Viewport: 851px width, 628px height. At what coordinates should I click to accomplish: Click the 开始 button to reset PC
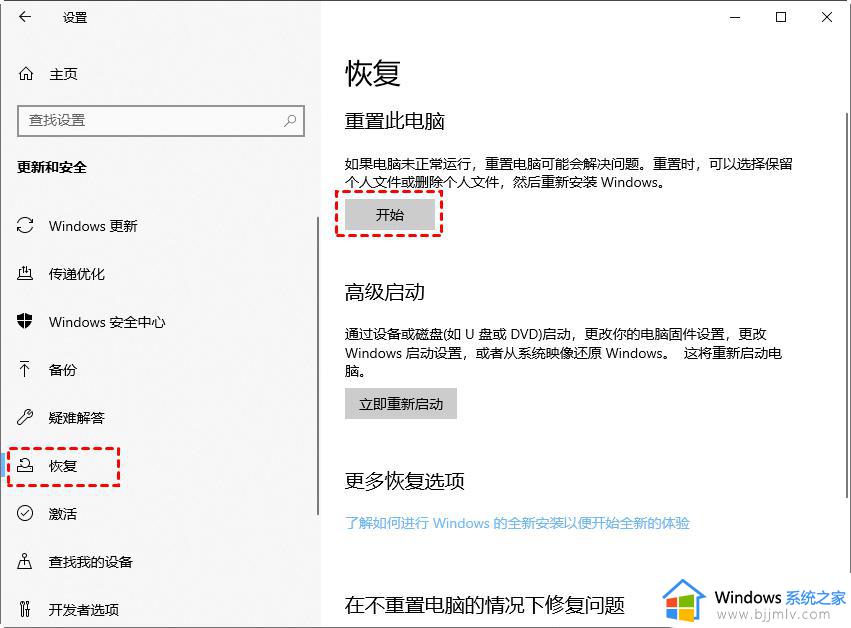tap(390, 214)
